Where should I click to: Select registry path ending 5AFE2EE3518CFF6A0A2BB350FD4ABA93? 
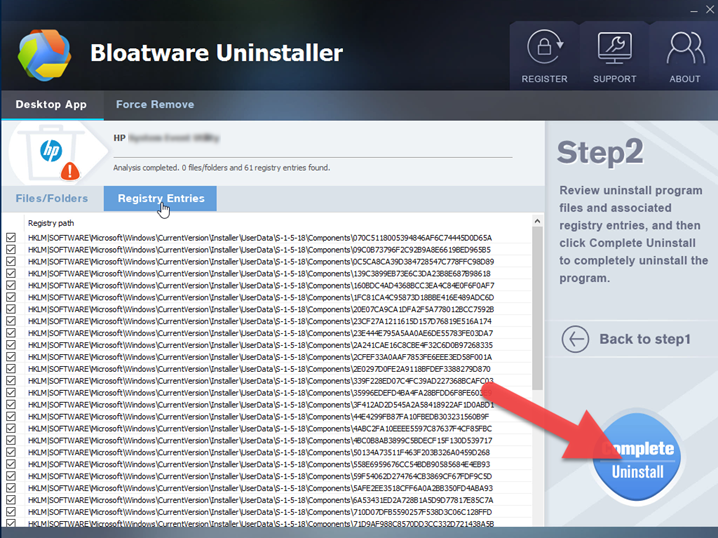click(x=260, y=488)
